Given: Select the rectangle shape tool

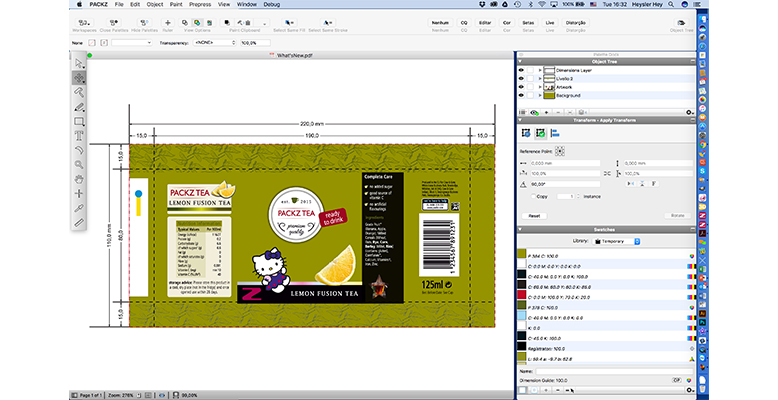Looking at the screenshot, I should (79, 122).
